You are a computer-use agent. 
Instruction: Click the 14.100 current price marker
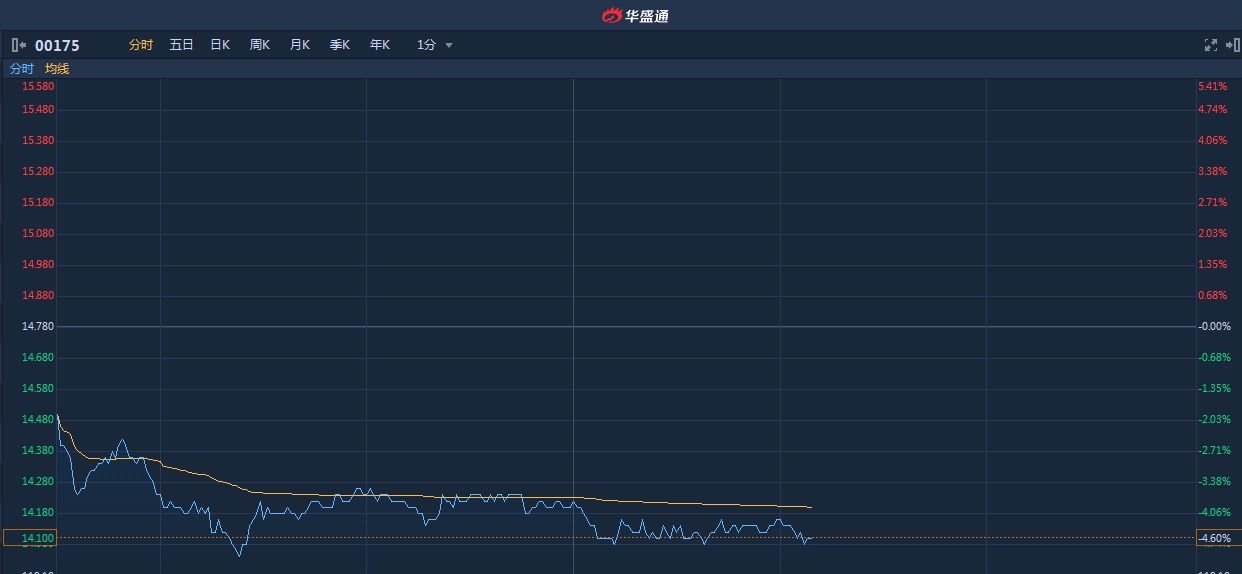tap(29, 538)
